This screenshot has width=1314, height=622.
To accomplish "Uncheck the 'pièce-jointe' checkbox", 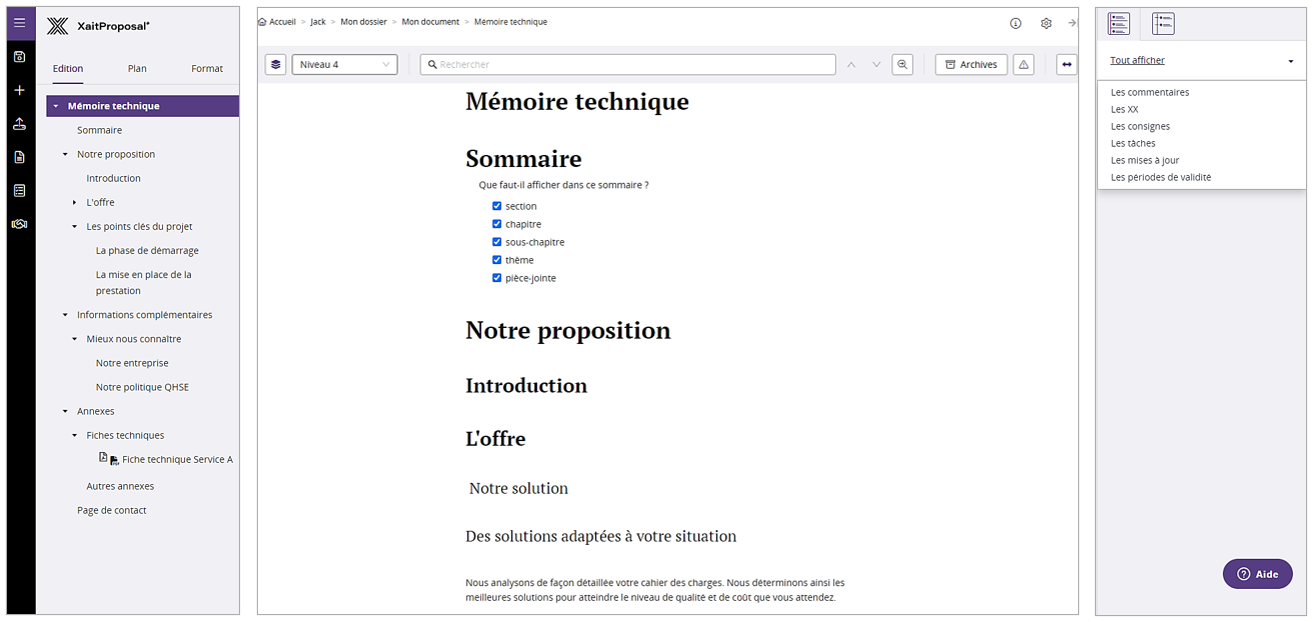I will (496, 278).
